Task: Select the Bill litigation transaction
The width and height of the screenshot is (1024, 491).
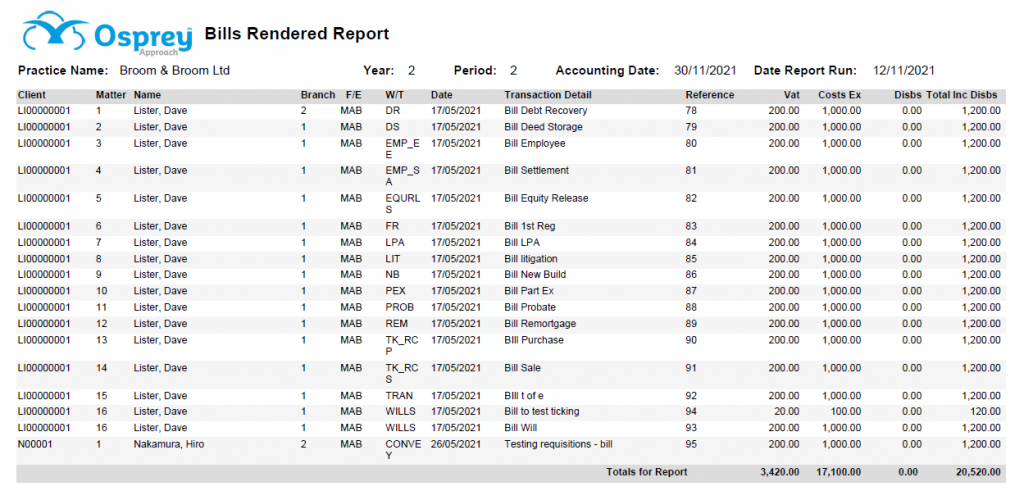Action: (x=531, y=259)
